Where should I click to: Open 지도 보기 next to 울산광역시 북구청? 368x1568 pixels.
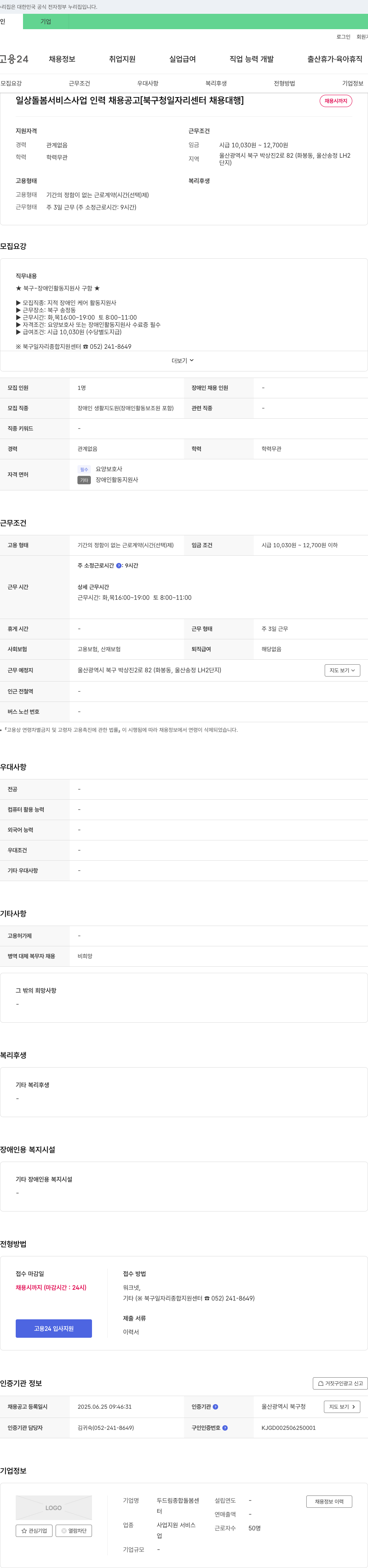tap(342, 1407)
